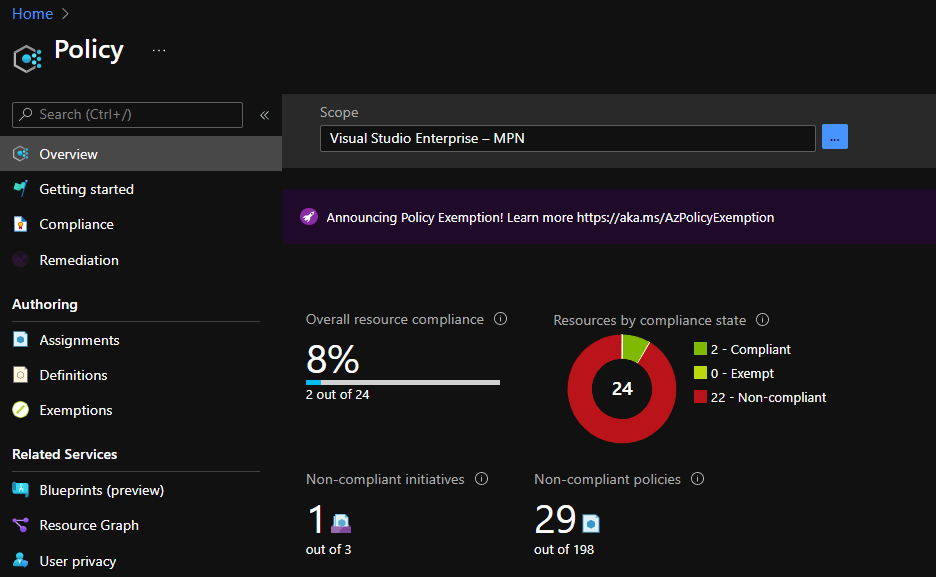The width and height of the screenshot is (936, 577).
Task: Click the Compliance sidebar icon
Action: (20, 225)
